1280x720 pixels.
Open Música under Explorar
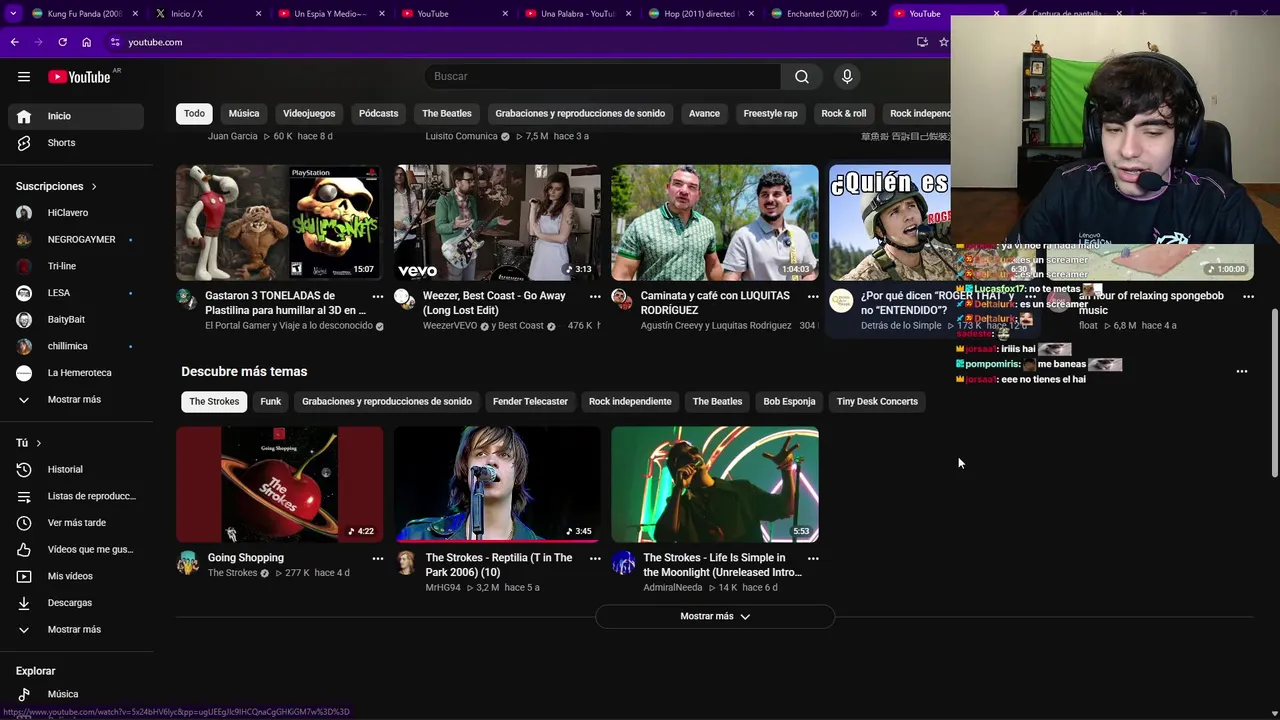click(x=76, y=694)
